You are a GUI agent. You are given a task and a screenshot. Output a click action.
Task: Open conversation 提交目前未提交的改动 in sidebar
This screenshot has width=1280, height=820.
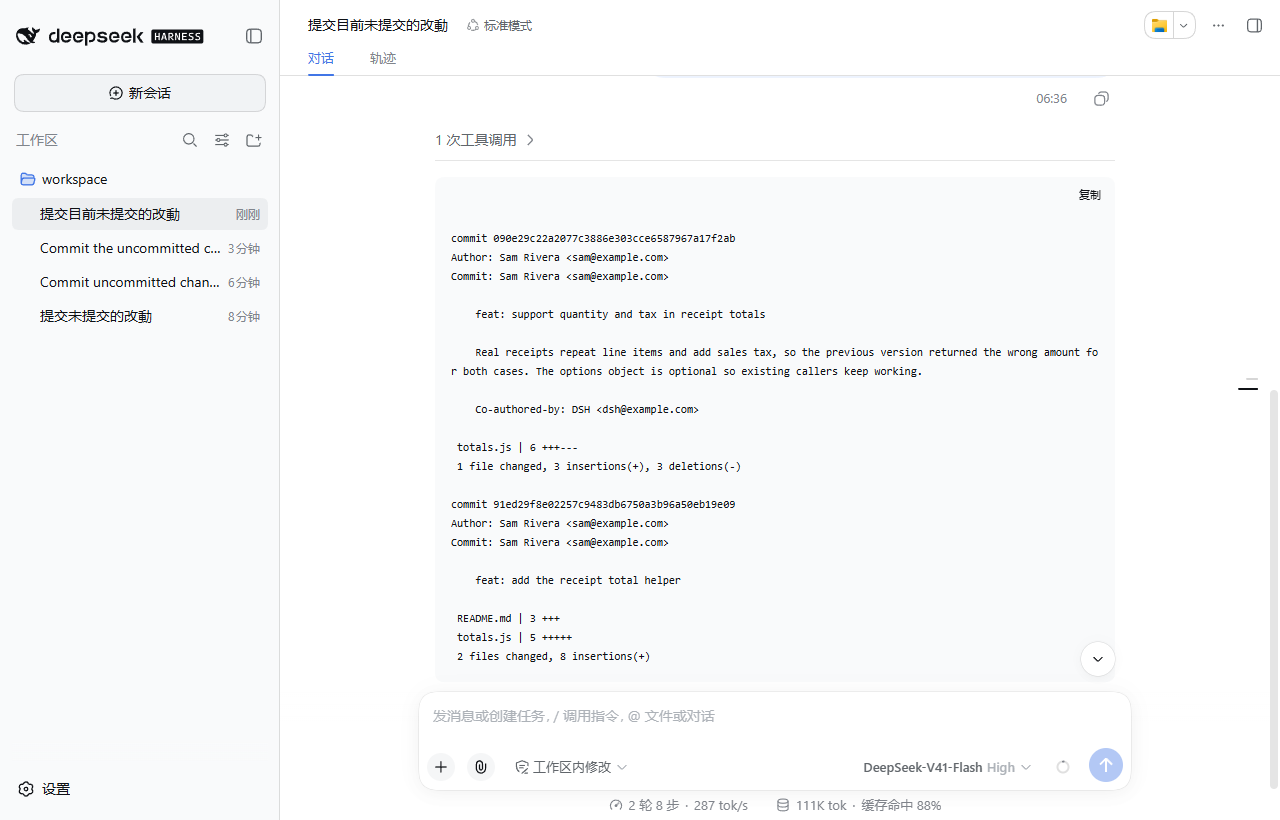140,214
